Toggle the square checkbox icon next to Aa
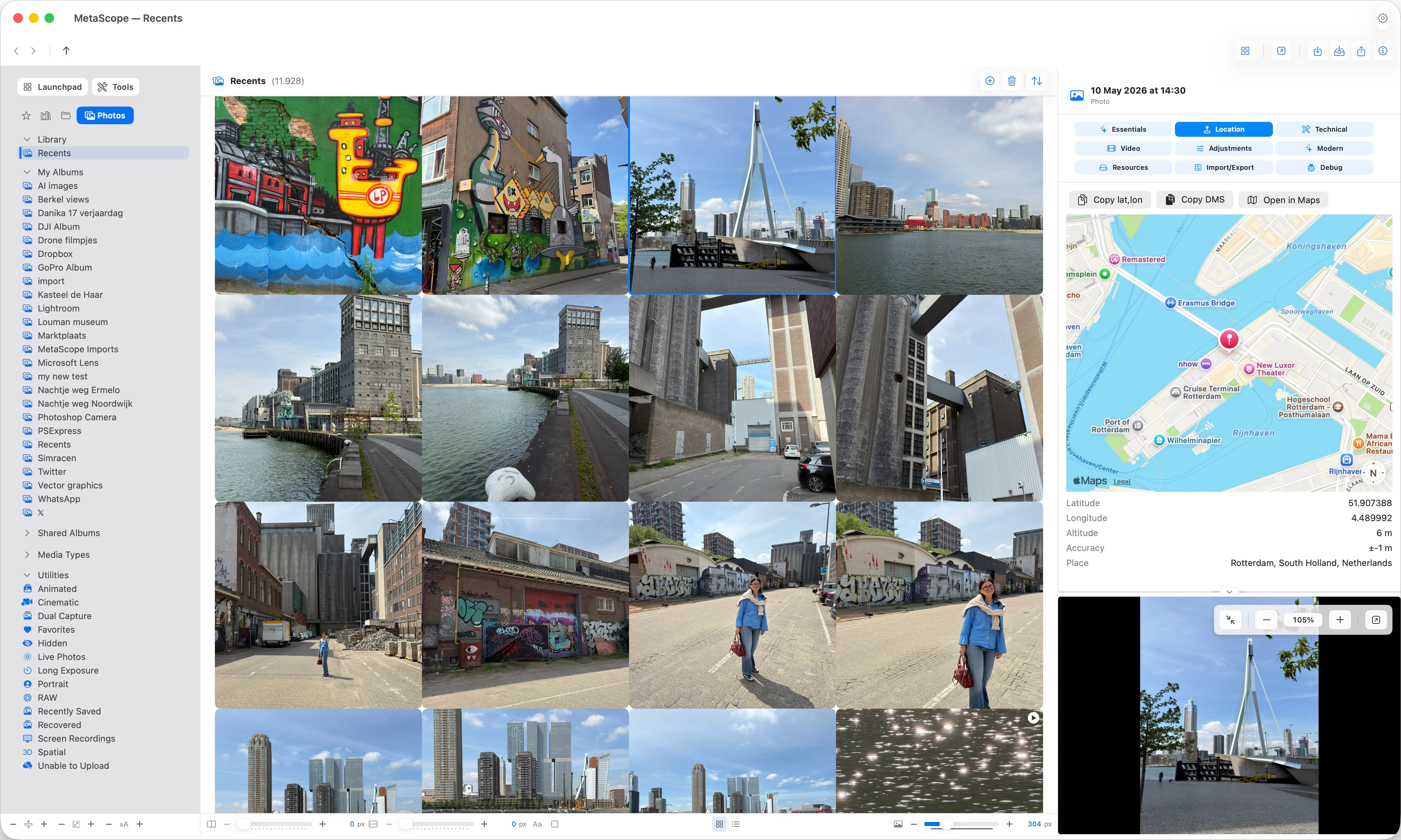Viewport: 1401px width, 840px height. [555, 824]
